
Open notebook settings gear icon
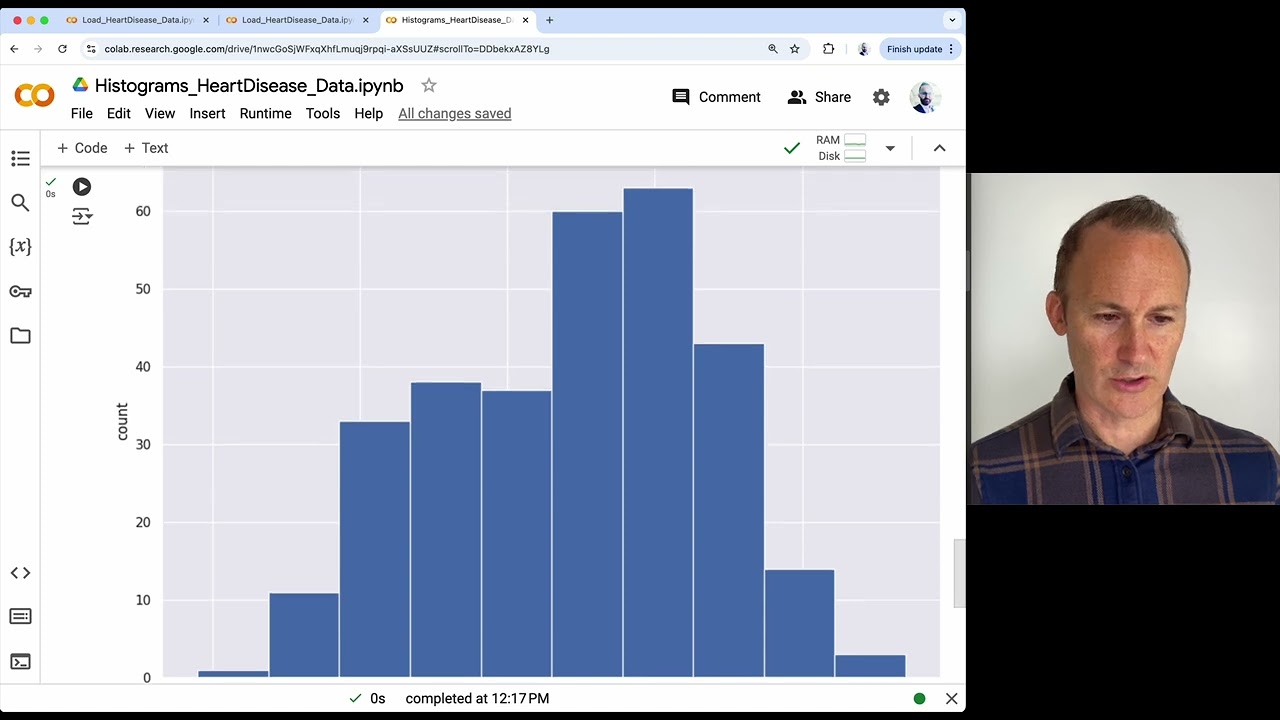click(x=881, y=97)
